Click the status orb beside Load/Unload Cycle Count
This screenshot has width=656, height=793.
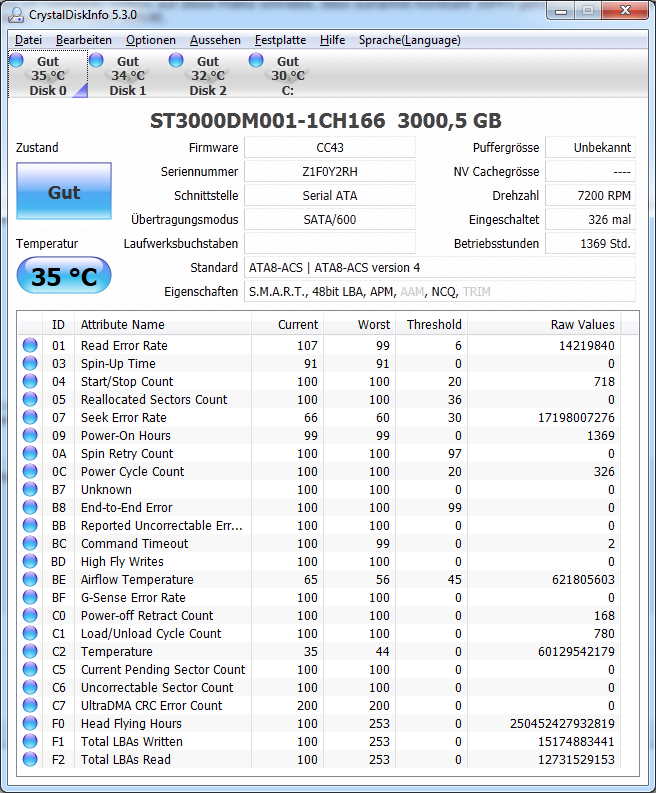pyautogui.click(x=30, y=634)
